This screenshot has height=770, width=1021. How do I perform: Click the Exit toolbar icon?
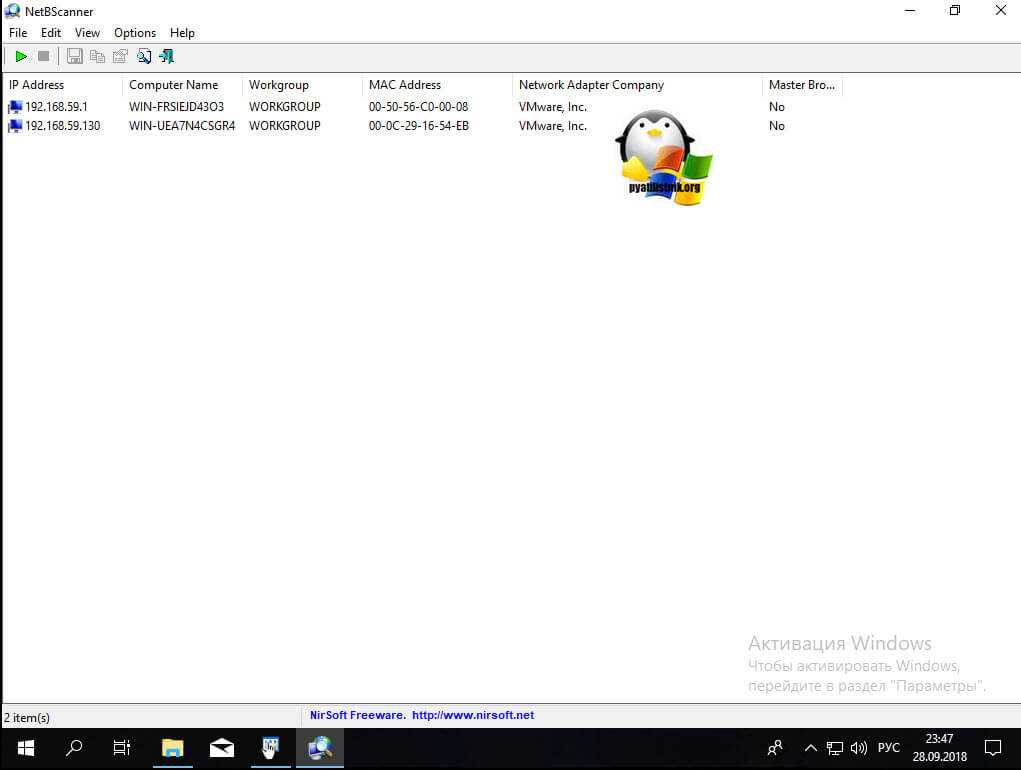click(x=166, y=57)
